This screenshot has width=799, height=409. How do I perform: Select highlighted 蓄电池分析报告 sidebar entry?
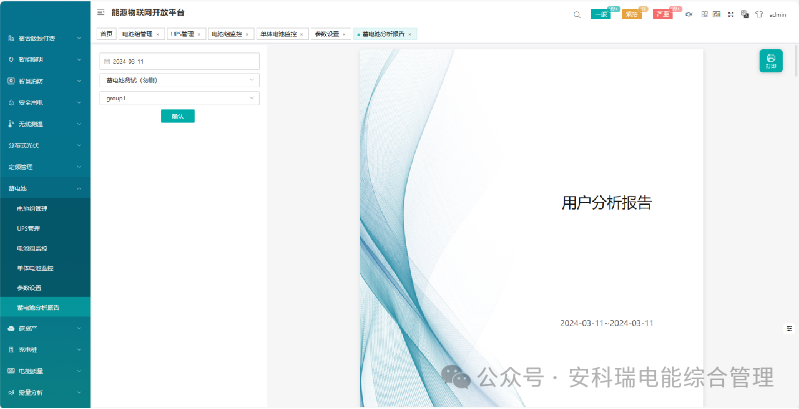pyautogui.click(x=45, y=308)
